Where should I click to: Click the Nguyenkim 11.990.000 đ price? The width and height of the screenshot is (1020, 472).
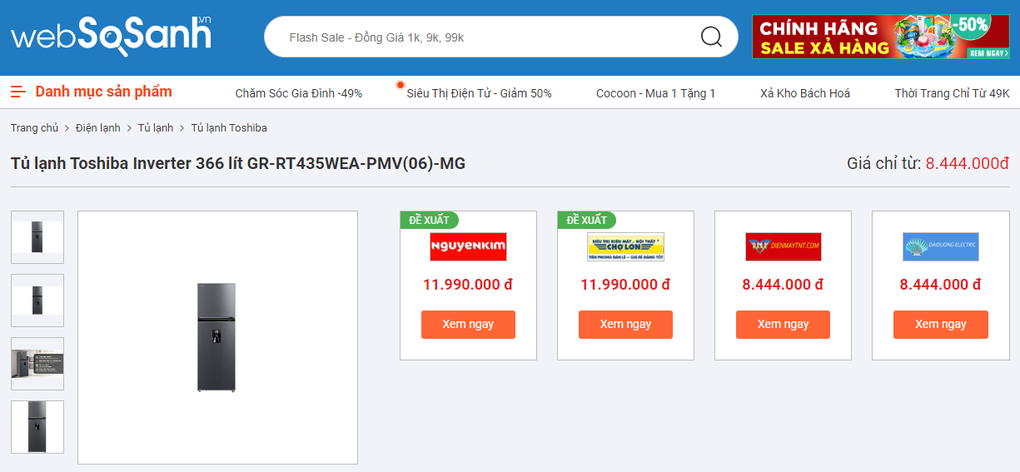pyautogui.click(x=468, y=285)
